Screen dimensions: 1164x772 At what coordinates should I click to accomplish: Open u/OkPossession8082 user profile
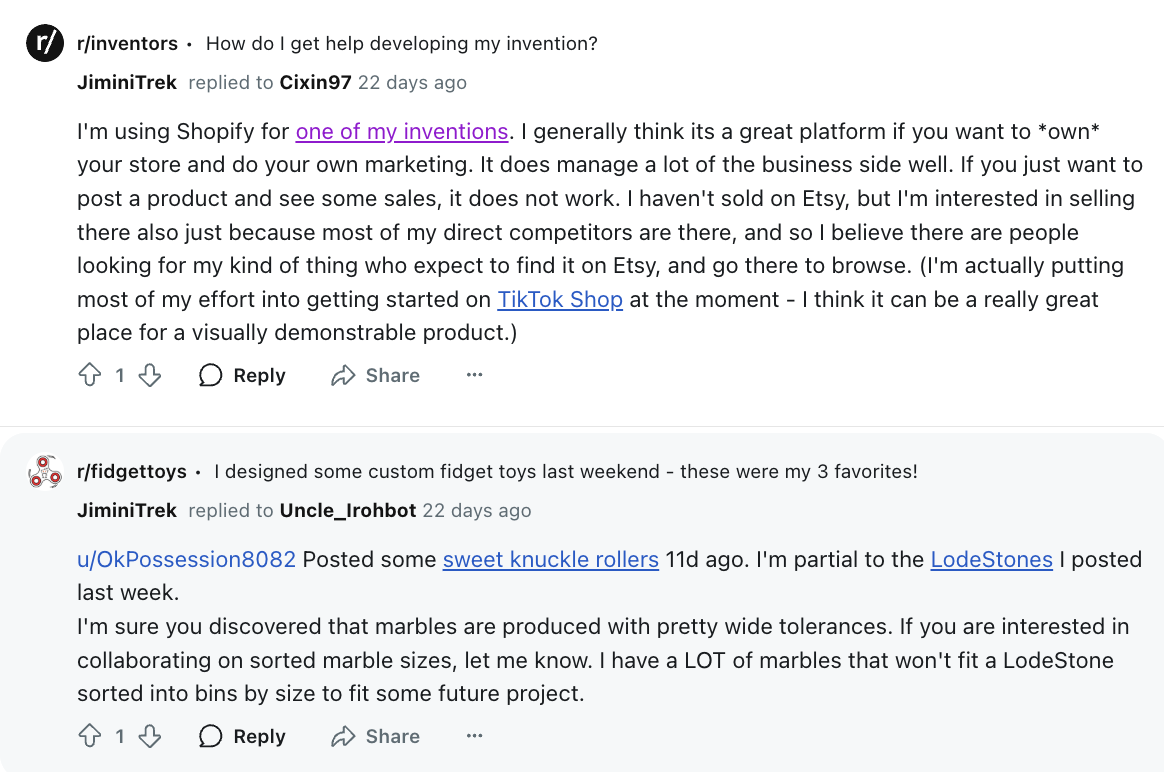pos(186,559)
